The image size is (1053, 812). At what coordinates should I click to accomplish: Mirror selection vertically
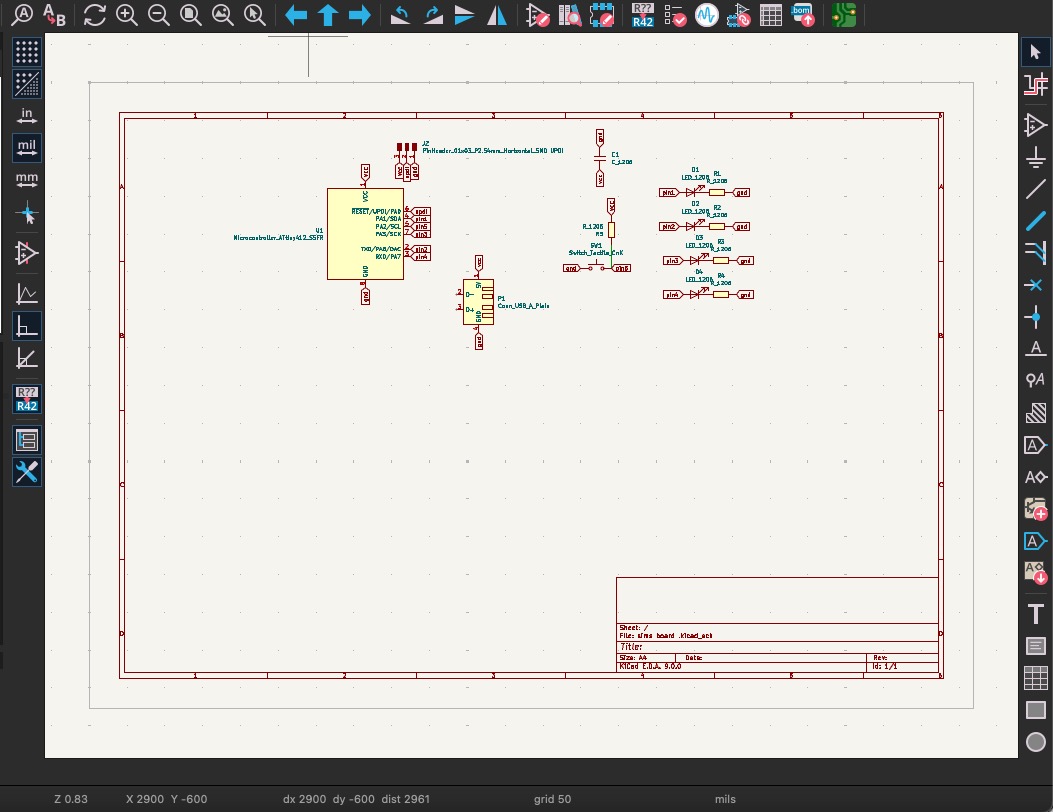(464, 15)
